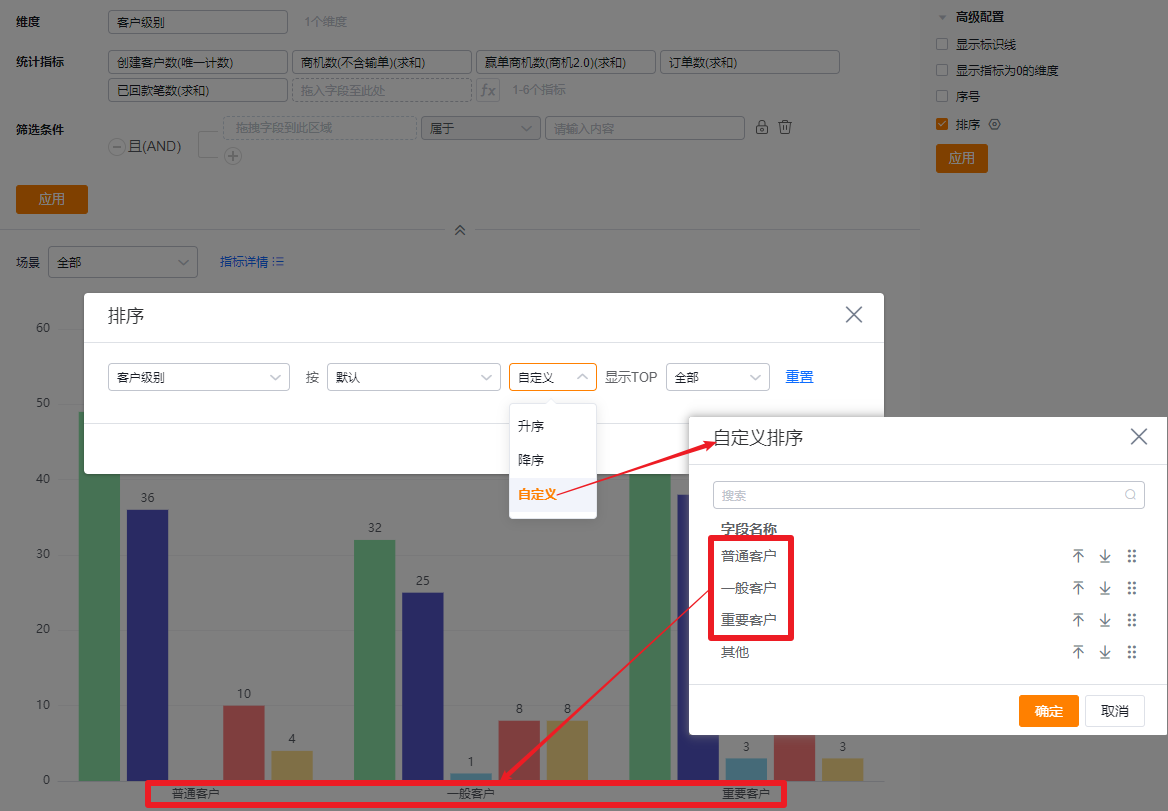Enable 显示标识线 checkbox
This screenshot has width=1168, height=811.
click(x=942, y=44)
